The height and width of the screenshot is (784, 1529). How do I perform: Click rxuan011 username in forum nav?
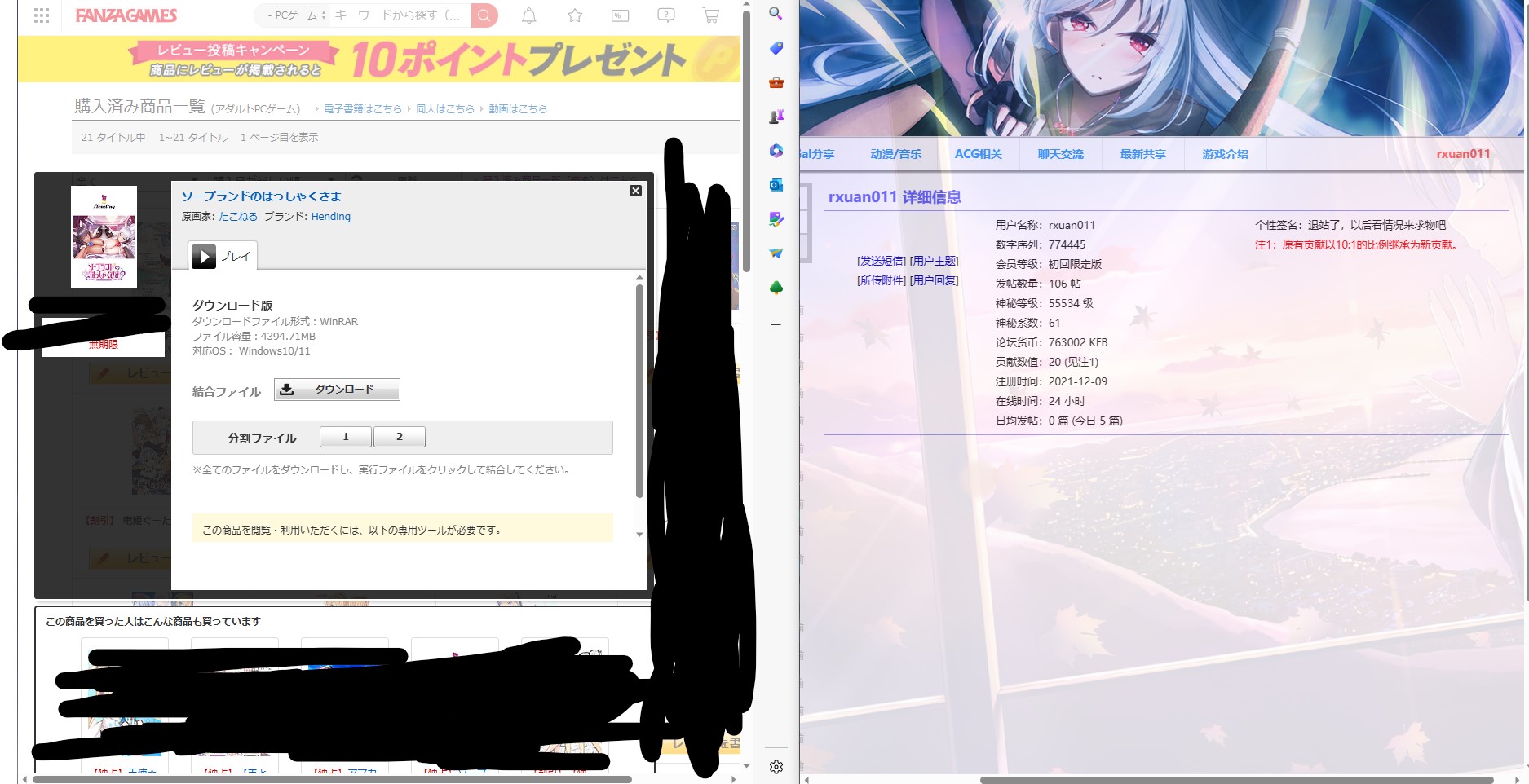coord(1463,154)
